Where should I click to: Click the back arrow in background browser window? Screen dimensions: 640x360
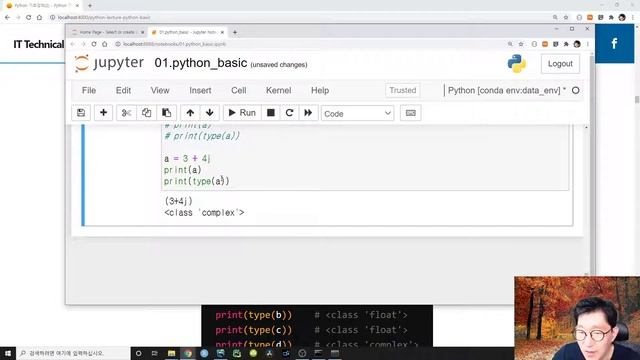click(7, 18)
